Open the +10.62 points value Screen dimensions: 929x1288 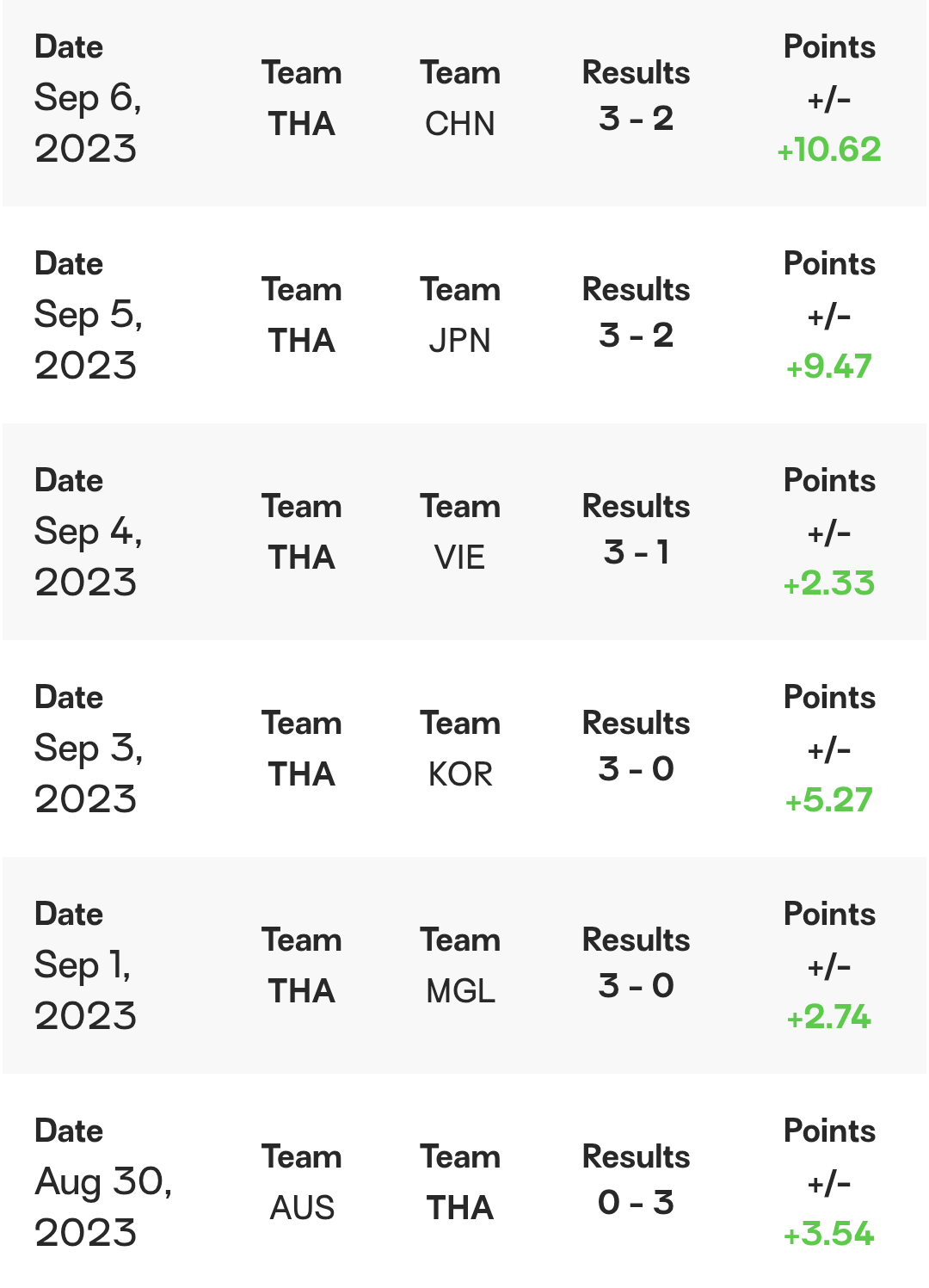[x=829, y=150]
